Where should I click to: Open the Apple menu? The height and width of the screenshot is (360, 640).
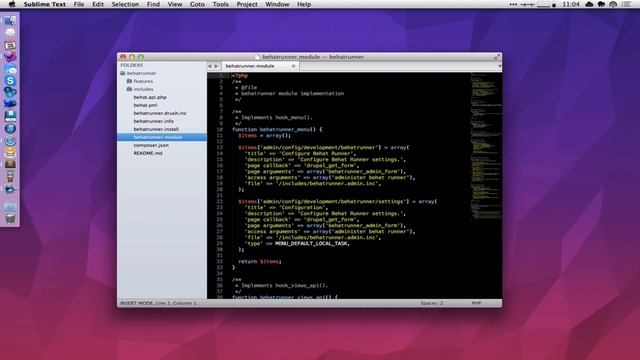(12, 4)
